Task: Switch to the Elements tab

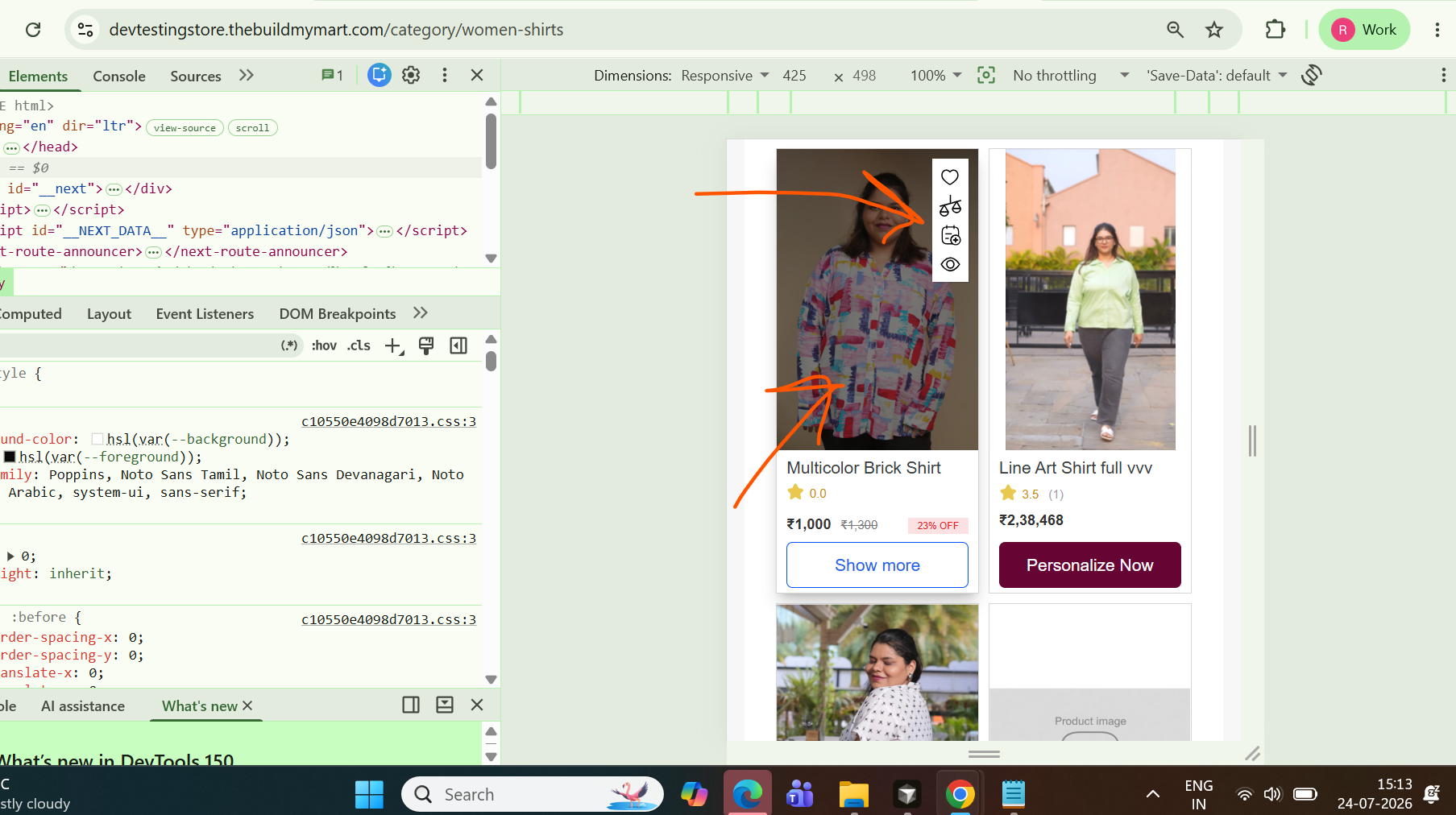Action: pyautogui.click(x=38, y=76)
